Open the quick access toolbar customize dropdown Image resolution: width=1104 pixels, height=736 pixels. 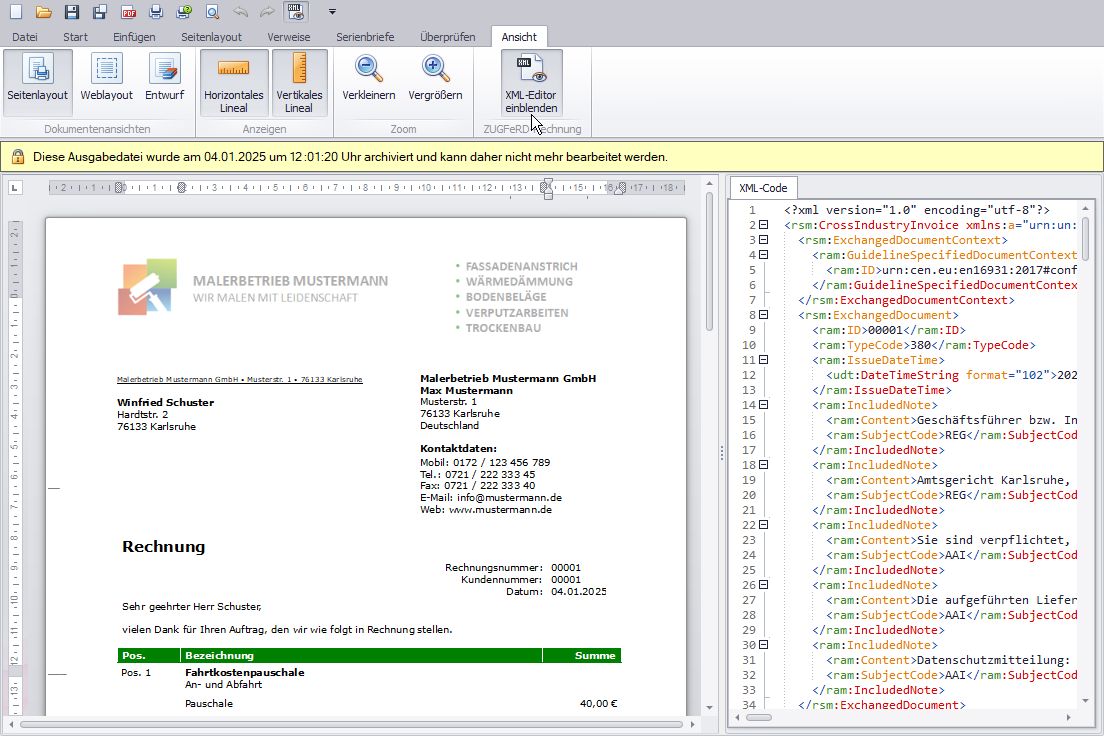coord(332,11)
